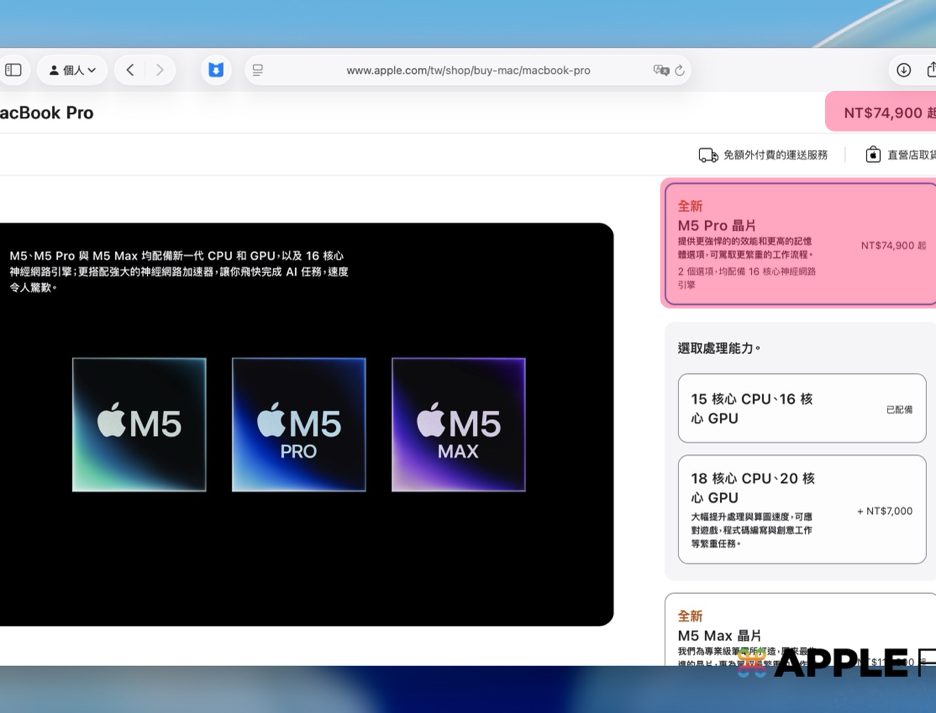Choose 18 核心 CPU、20 核心 GPU
936x713 pixels.
coord(801,509)
